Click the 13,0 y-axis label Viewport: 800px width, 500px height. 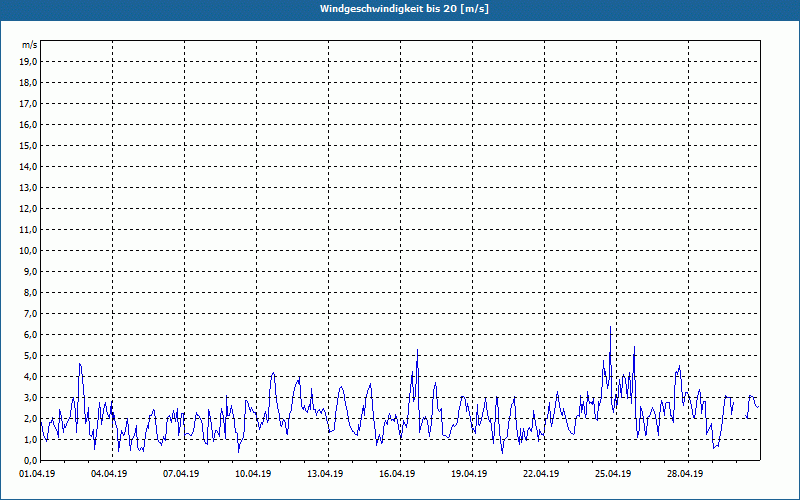(28, 187)
